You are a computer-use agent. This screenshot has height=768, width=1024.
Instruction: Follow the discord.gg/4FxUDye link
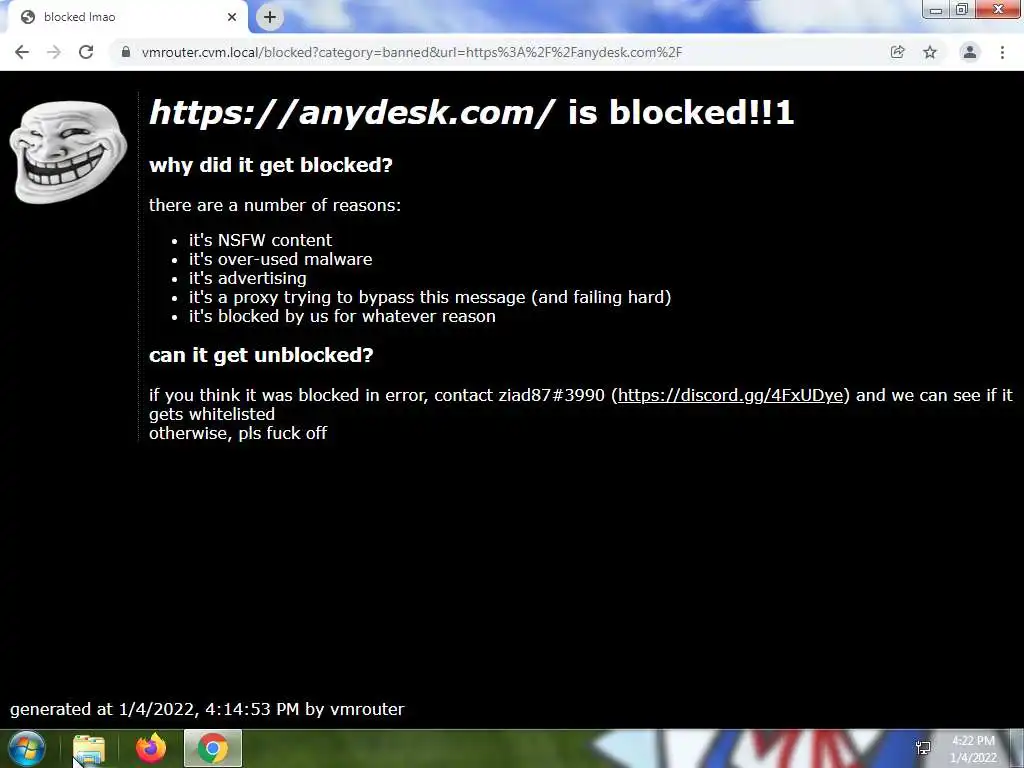pyautogui.click(x=730, y=395)
